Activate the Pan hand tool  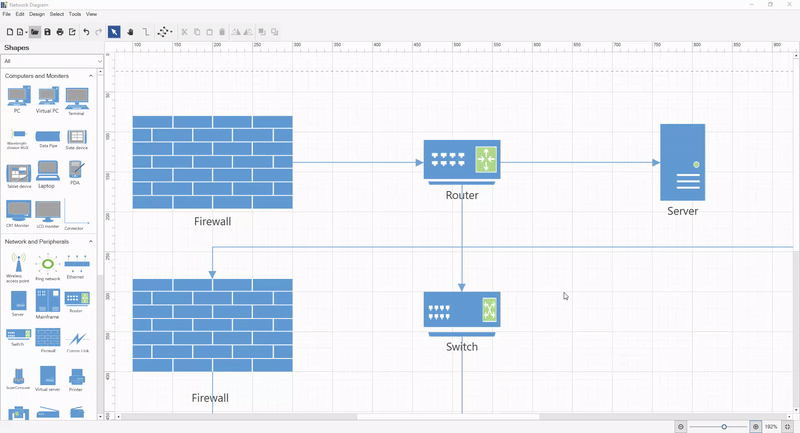[x=130, y=32]
